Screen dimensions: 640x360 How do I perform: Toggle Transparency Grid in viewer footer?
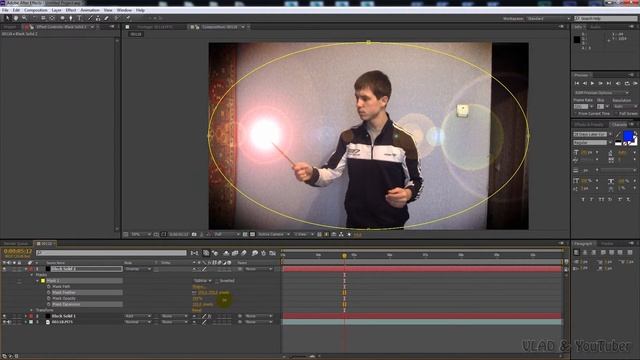tap(252, 234)
